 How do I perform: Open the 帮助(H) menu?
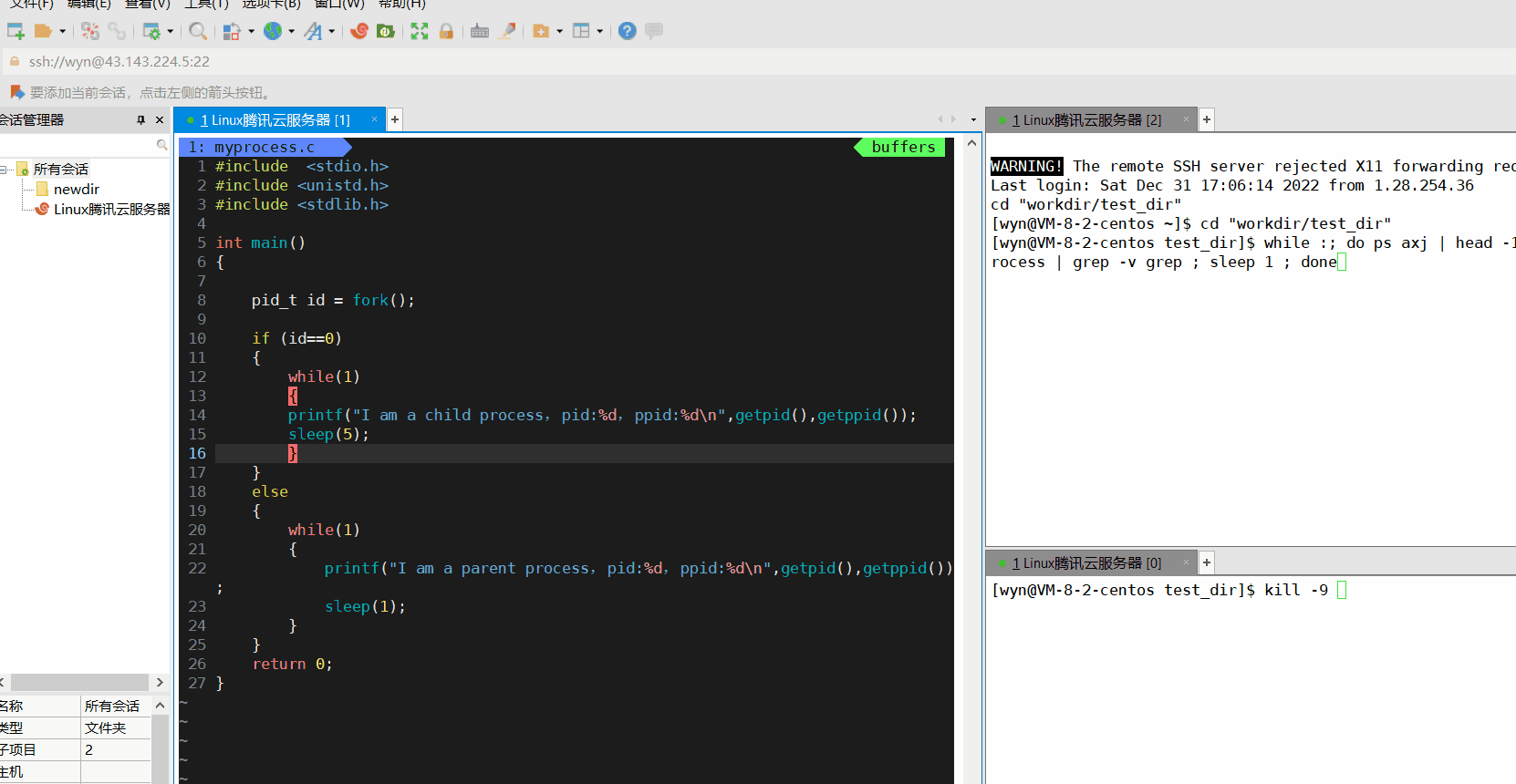pyautogui.click(x=402, y=4)
